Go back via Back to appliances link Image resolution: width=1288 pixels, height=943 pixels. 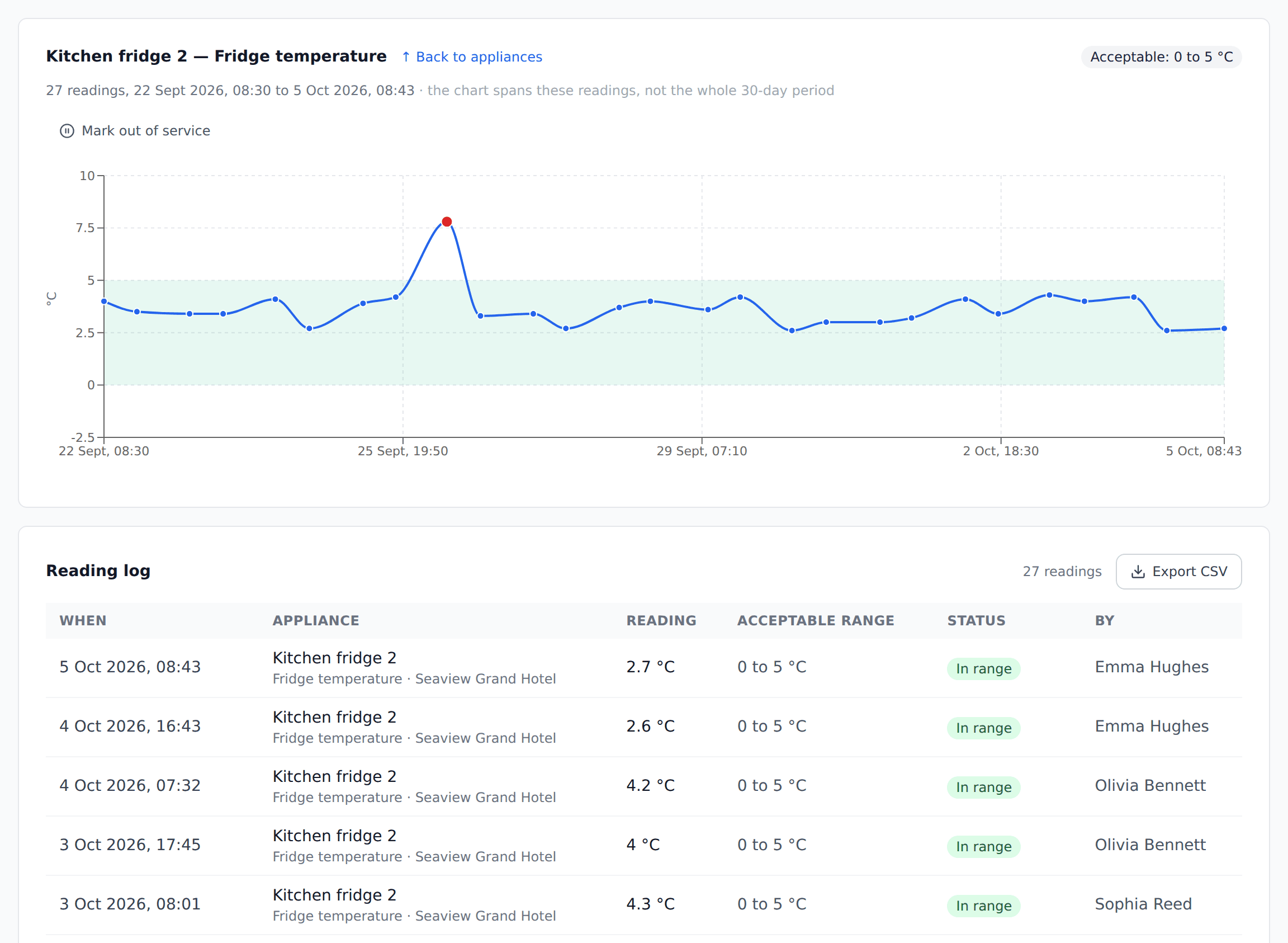[472, 56]
